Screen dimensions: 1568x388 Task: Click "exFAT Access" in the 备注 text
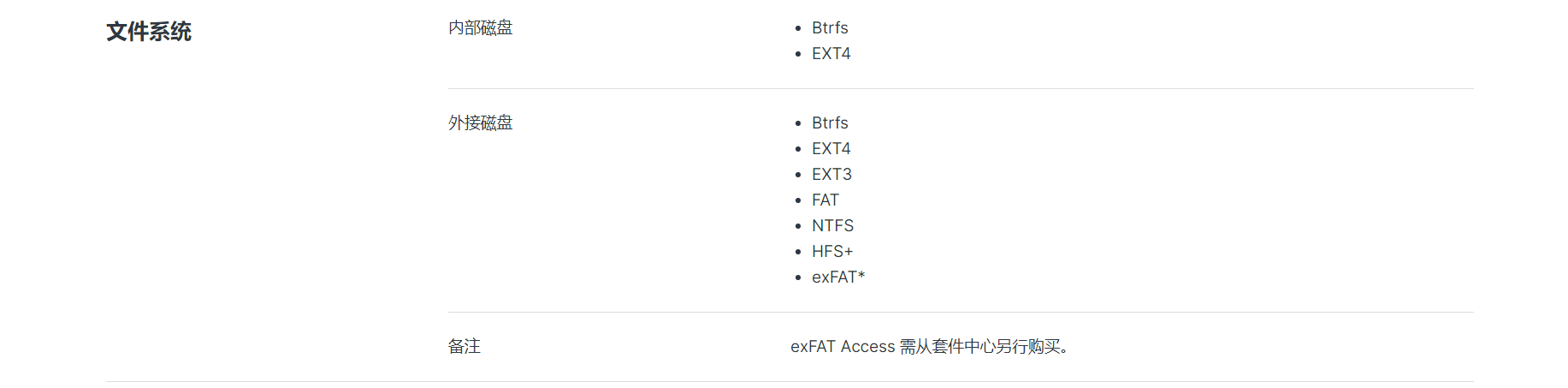point(843,347)
